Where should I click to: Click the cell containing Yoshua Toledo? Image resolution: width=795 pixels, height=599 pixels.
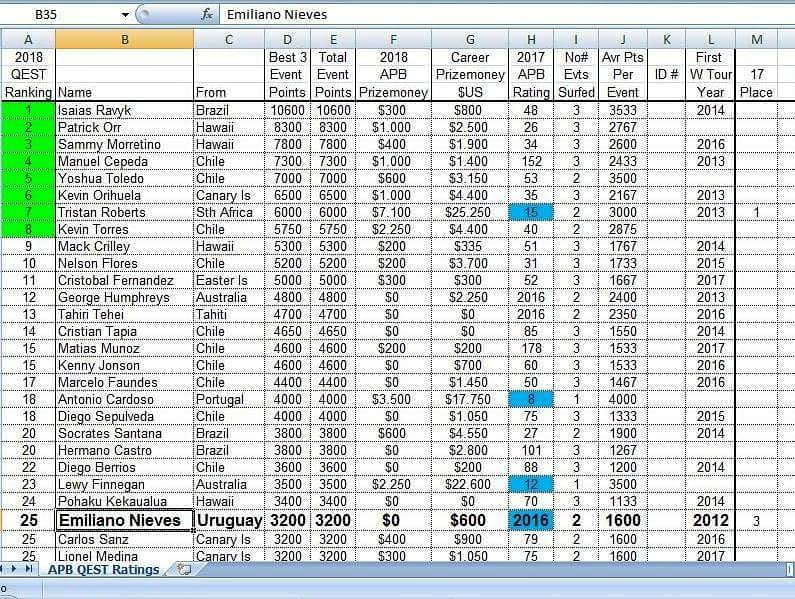click(124, 178)
